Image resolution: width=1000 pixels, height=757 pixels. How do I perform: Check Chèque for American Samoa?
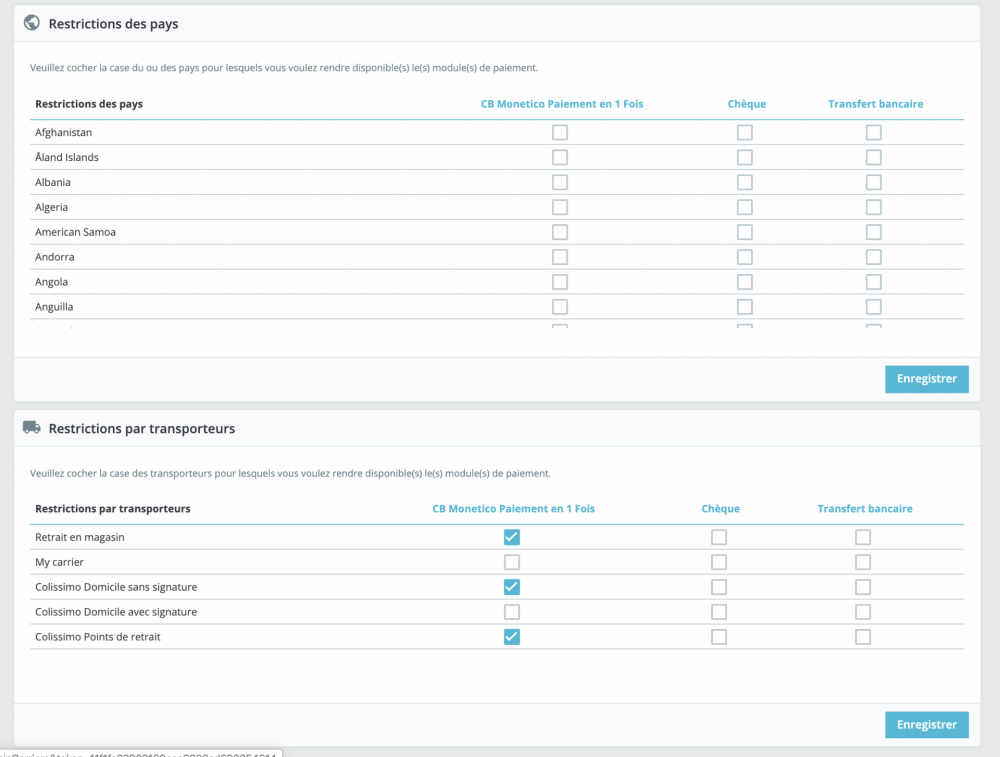pyautogui.click(x=745, y=232)
